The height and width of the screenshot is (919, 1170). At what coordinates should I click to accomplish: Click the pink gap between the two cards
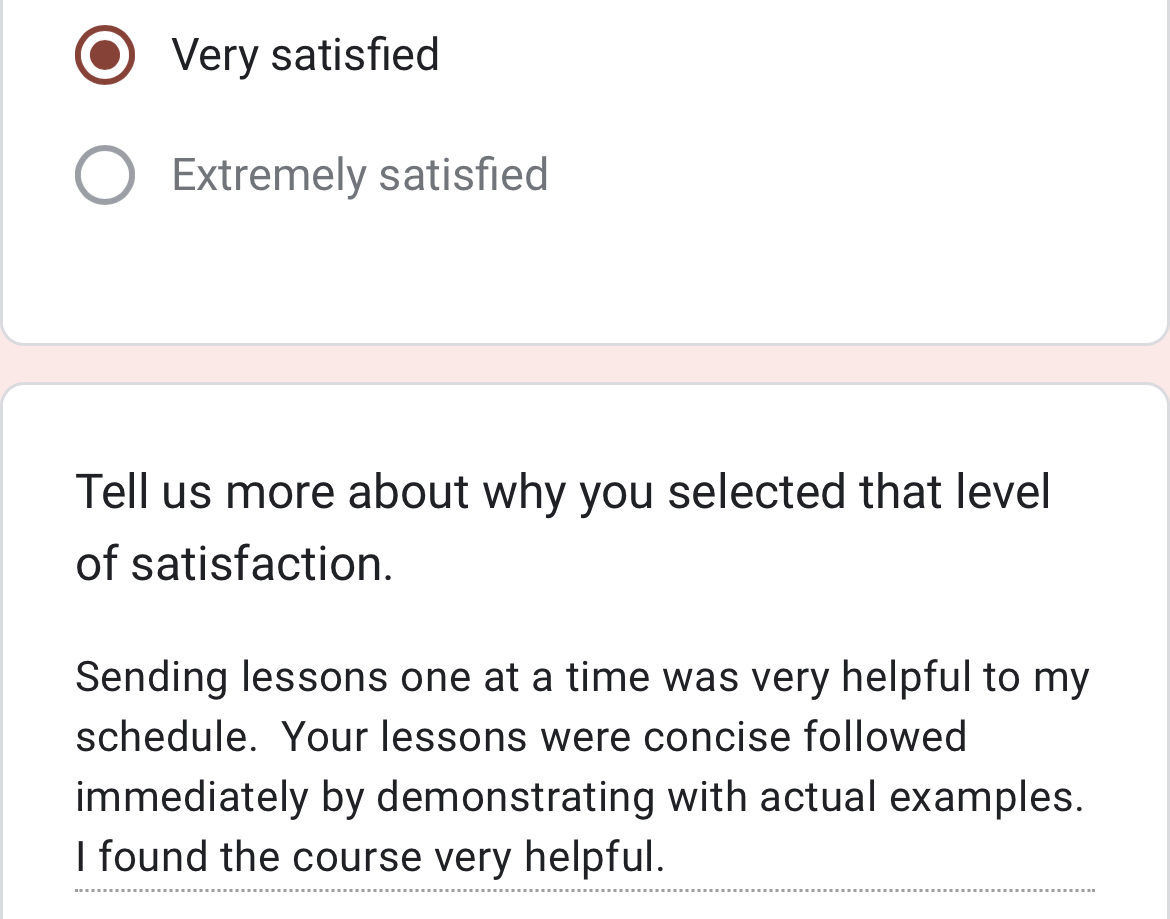585,364
